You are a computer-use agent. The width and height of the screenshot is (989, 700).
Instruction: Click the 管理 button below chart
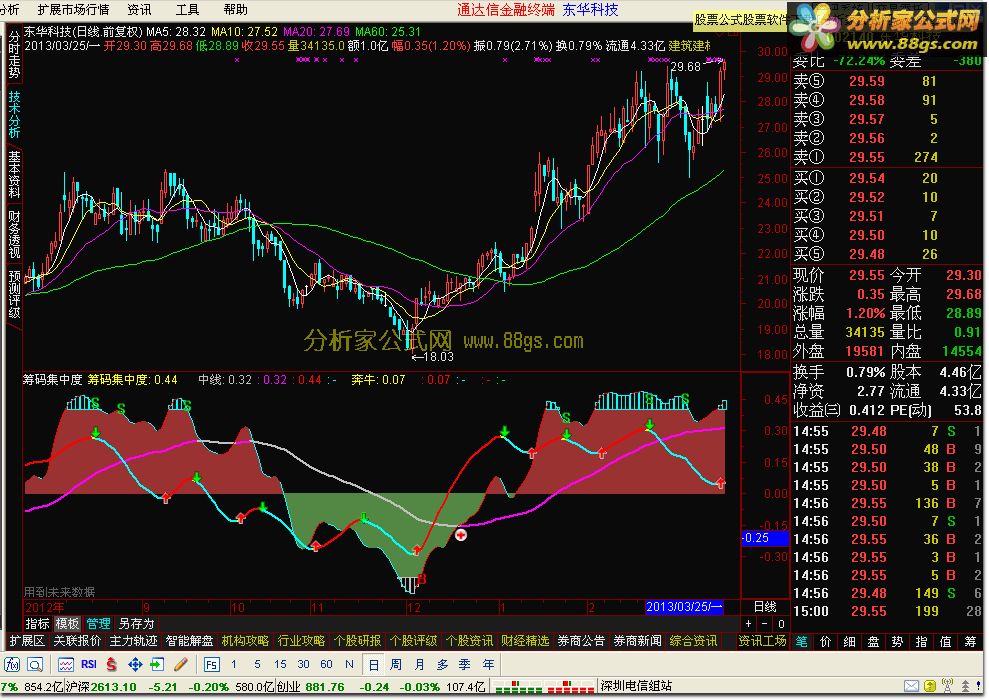[x=98, y=624]
